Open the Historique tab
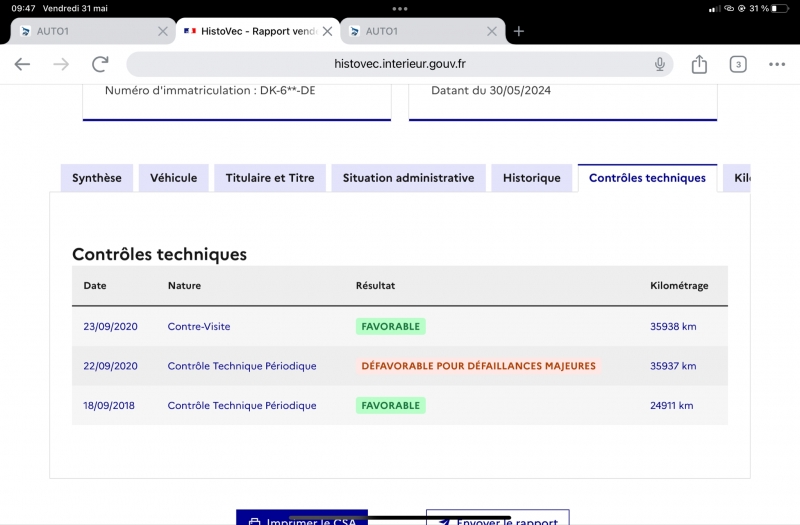The width and height of the screenshot is (800, 525). pos(532,178)
